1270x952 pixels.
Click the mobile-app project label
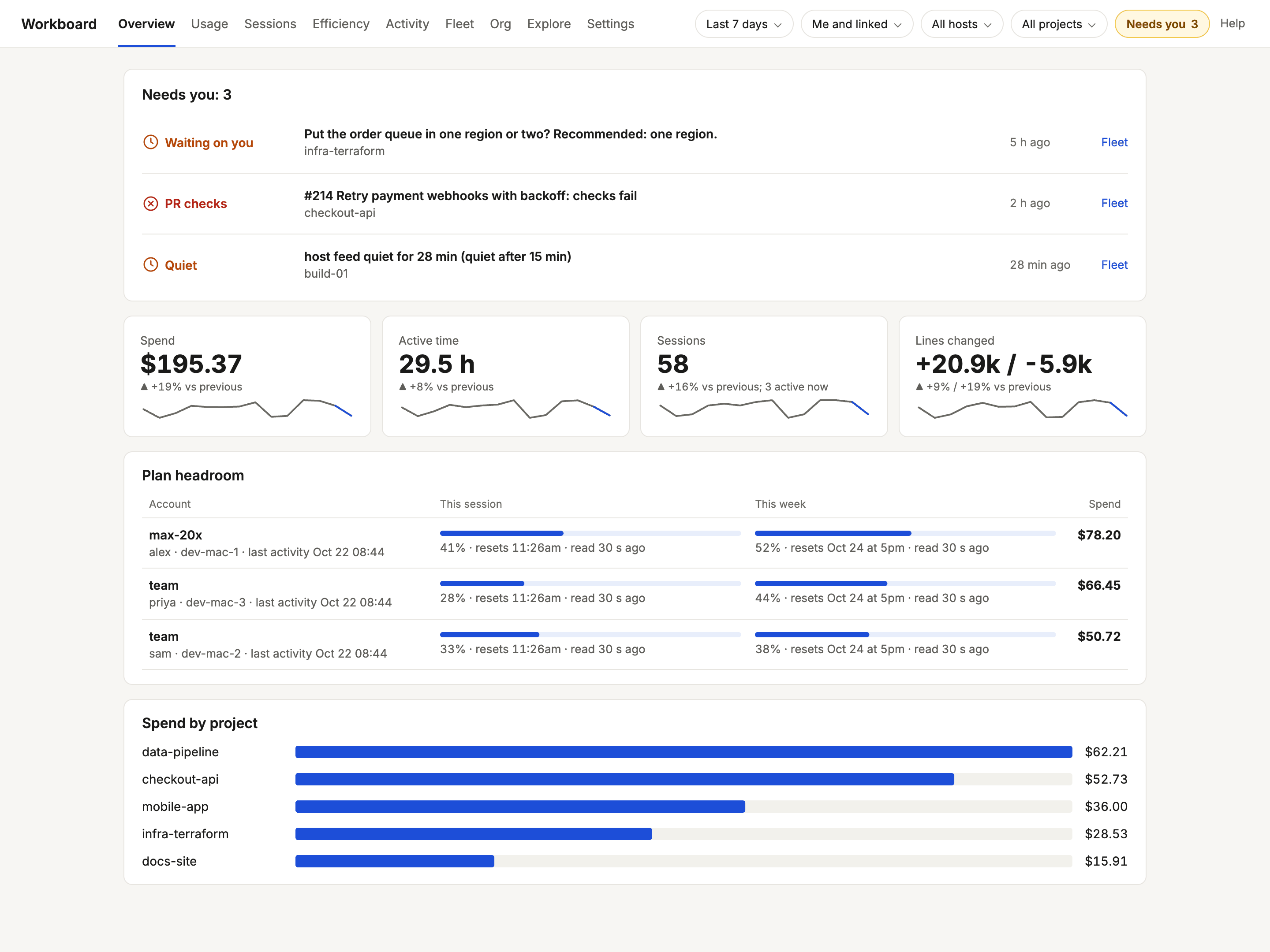point(175,807)
